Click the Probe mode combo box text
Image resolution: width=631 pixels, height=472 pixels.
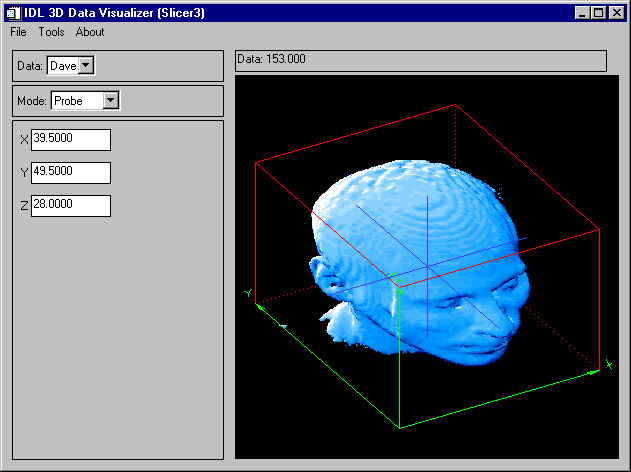76,100
